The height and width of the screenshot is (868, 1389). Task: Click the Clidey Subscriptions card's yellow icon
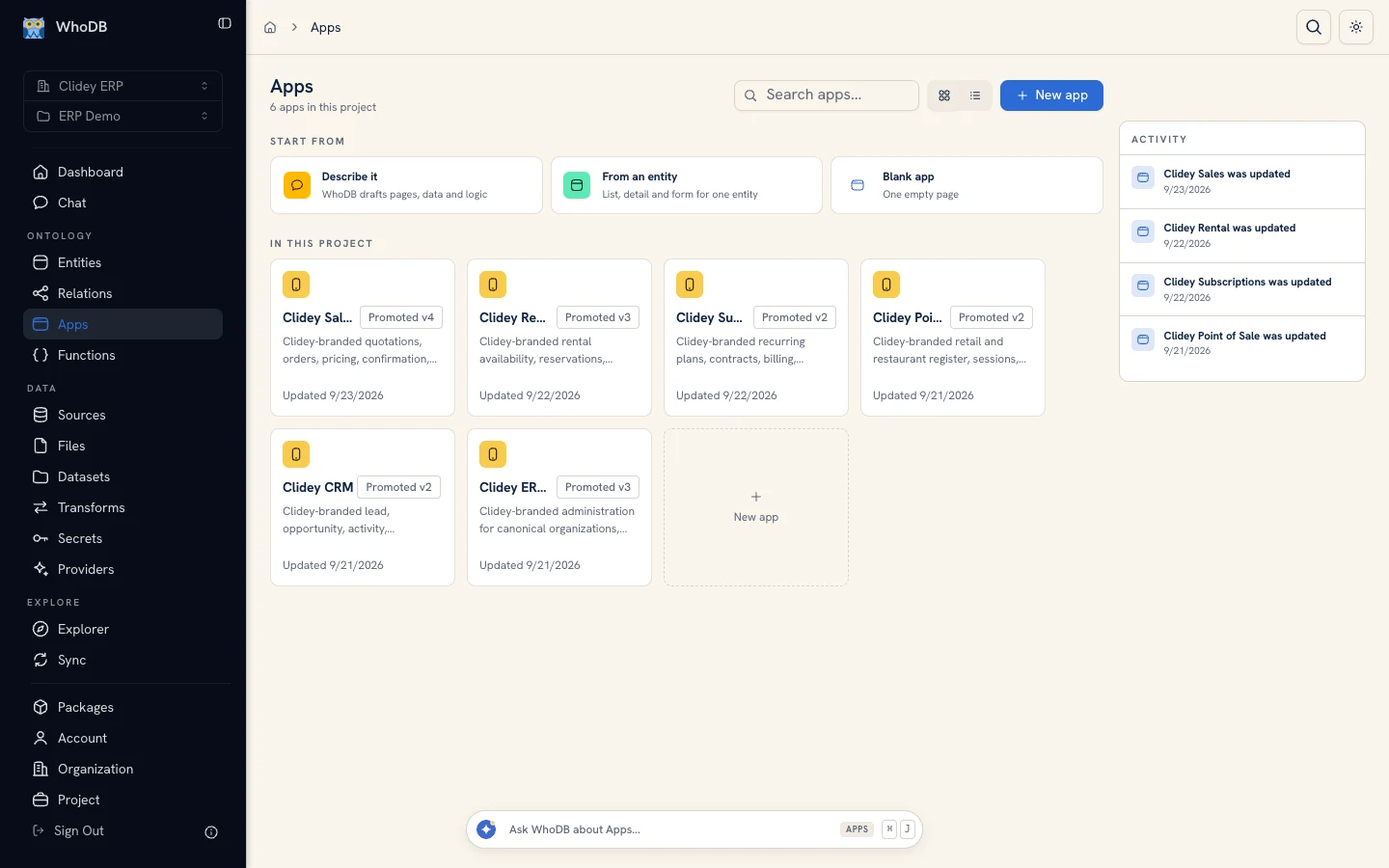tap(690, 285)
